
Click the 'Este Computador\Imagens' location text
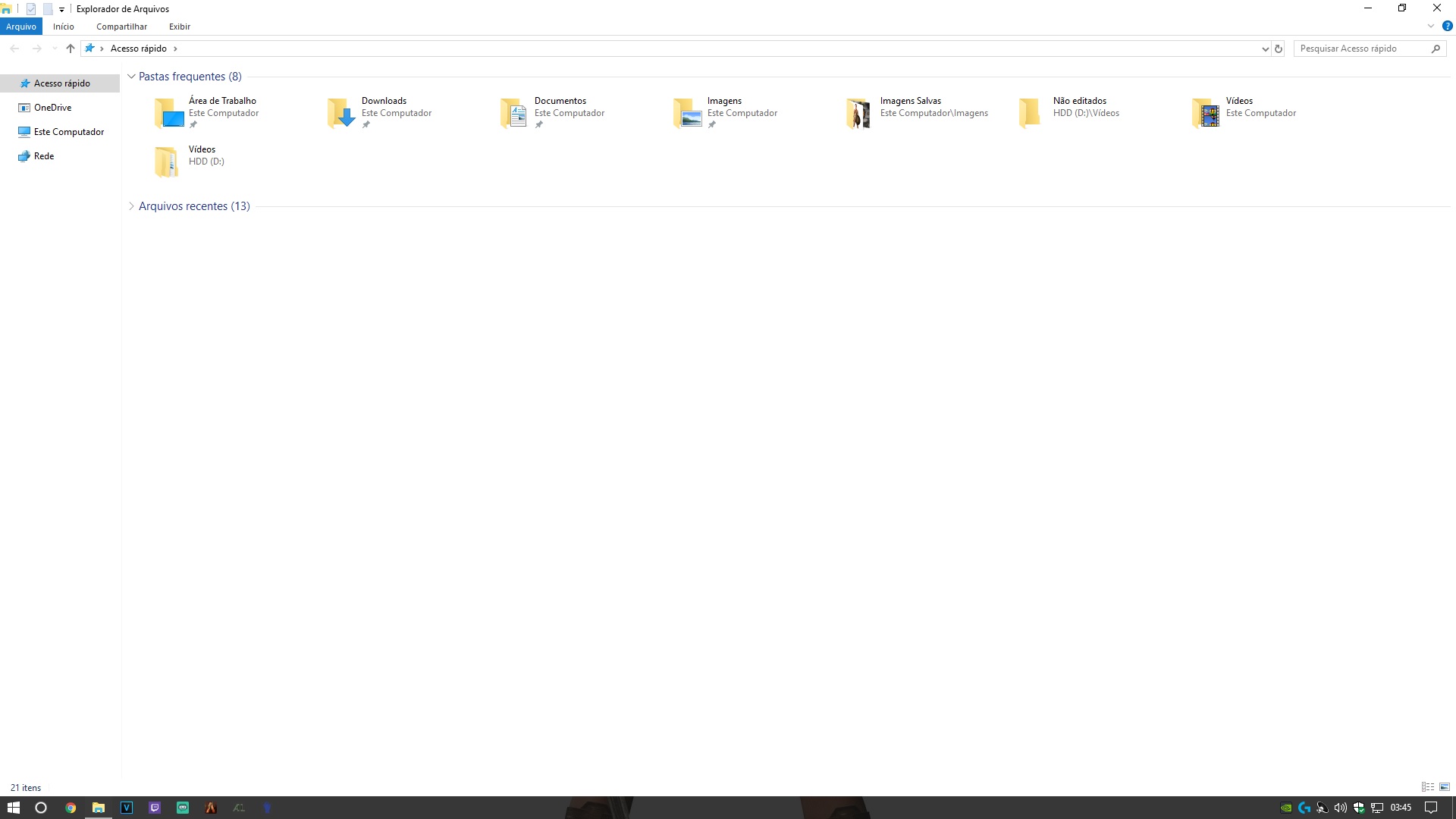pyautogui.click(x=934, y=113)
